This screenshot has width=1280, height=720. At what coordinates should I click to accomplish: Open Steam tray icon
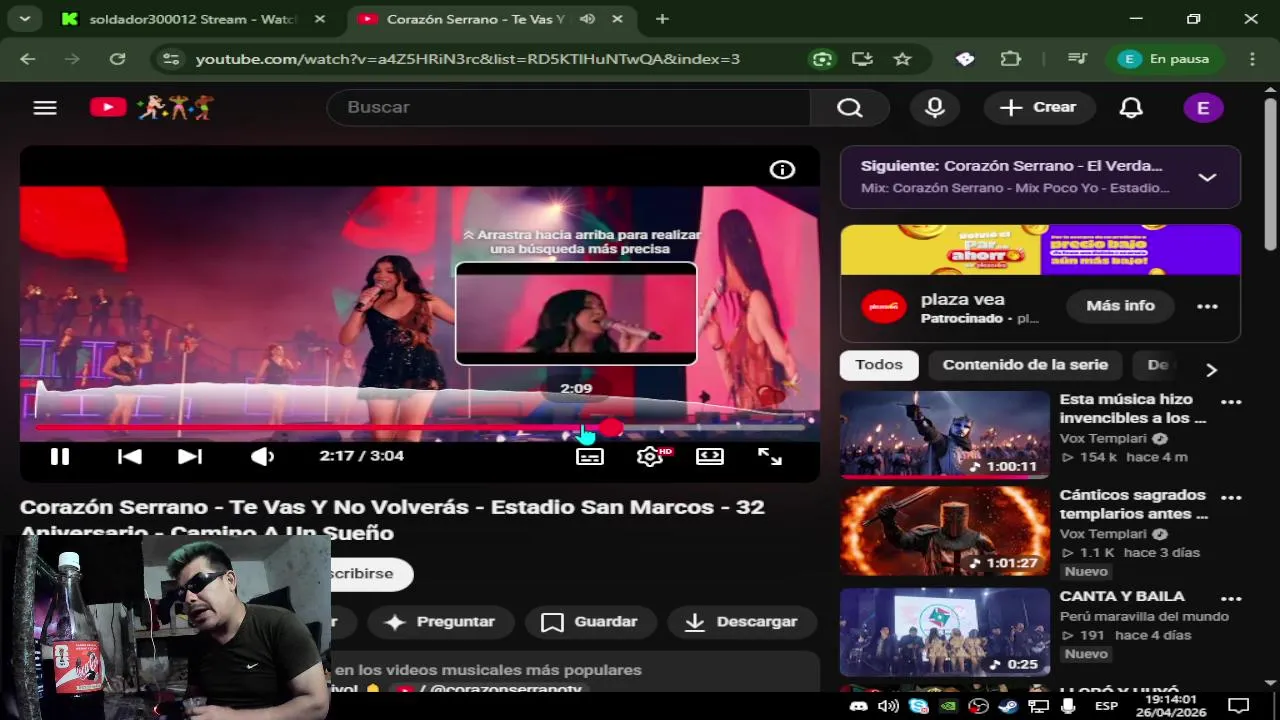point(1007,706)
